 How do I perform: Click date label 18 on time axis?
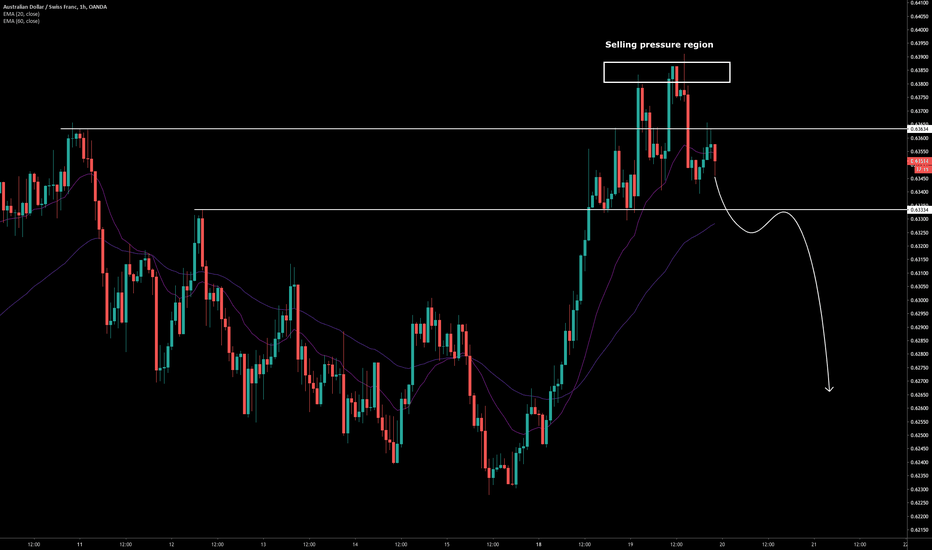pyautogui.click(x=539, y=544)
